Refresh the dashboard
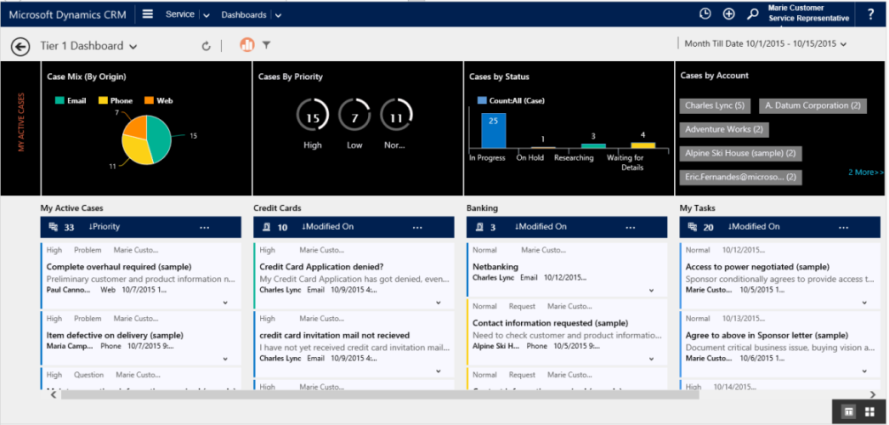The image size is (889, 425). click(207, 45)
